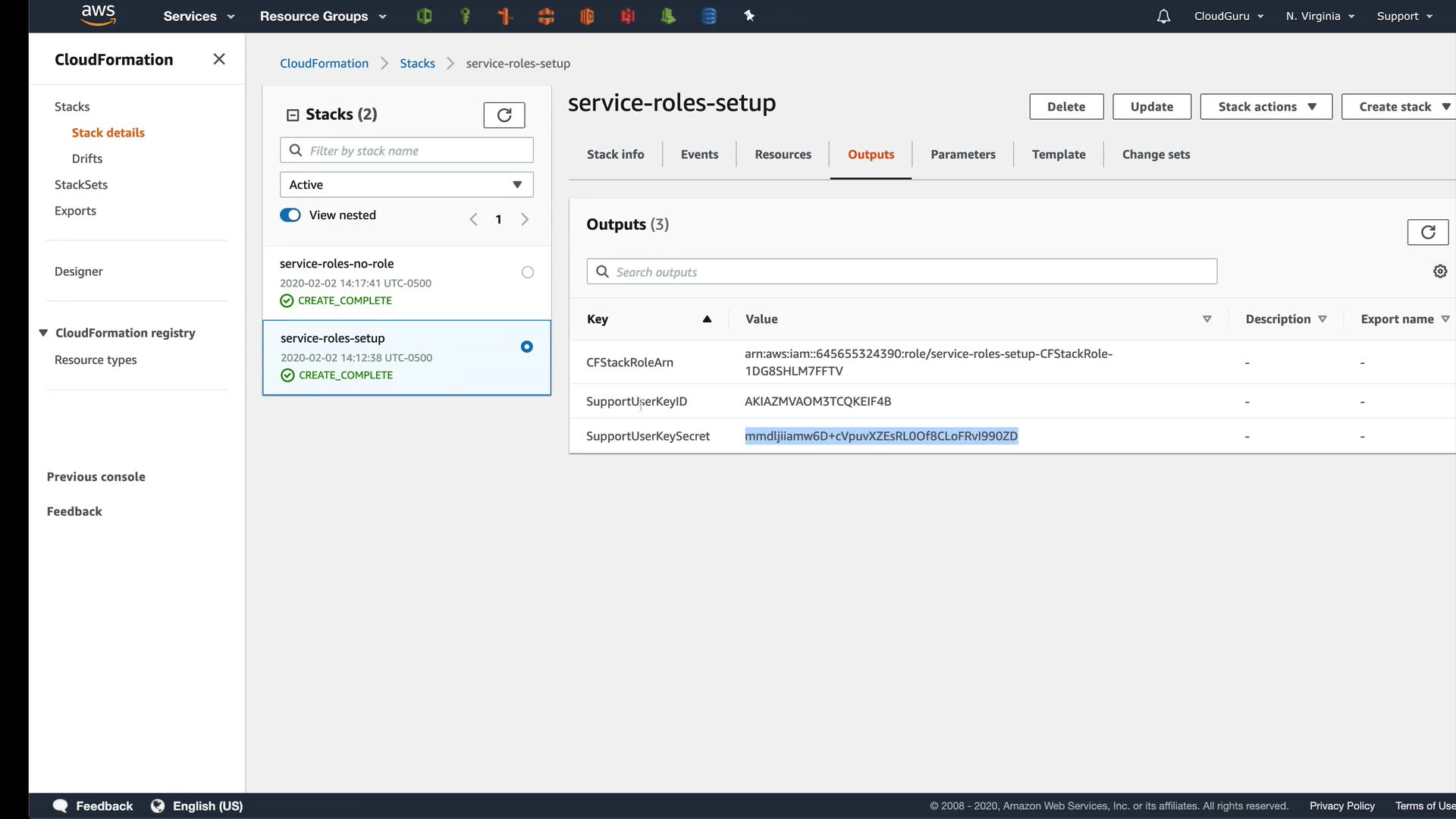Switch to the Events tab
The height and width of the screenshot is (819, 1456).
pyautogui.click(x=699, y=155)
